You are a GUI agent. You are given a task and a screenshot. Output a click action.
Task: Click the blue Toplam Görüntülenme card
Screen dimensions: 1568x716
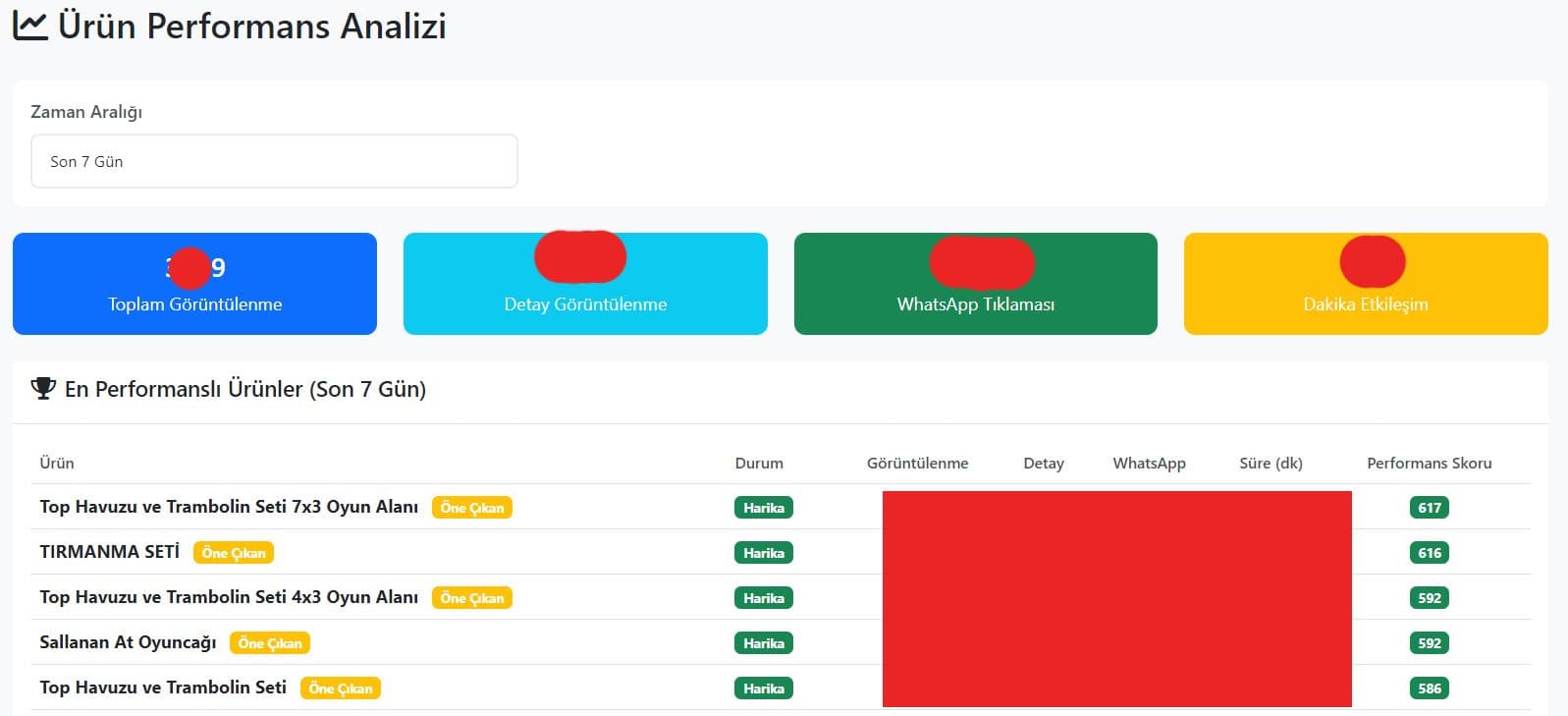pos(194,284)
